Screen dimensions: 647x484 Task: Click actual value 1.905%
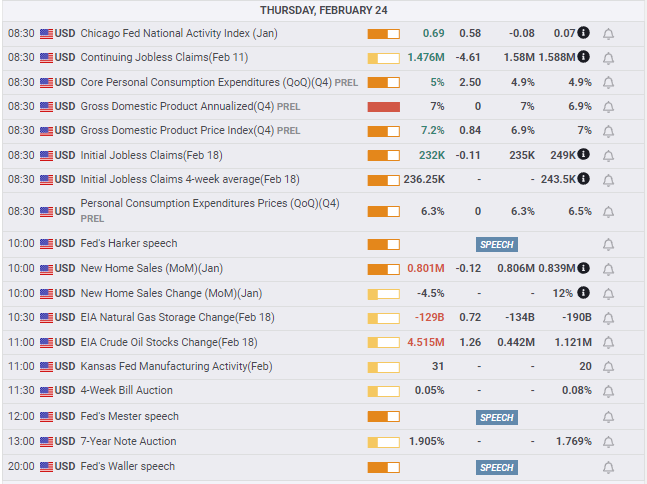point(427,441)
